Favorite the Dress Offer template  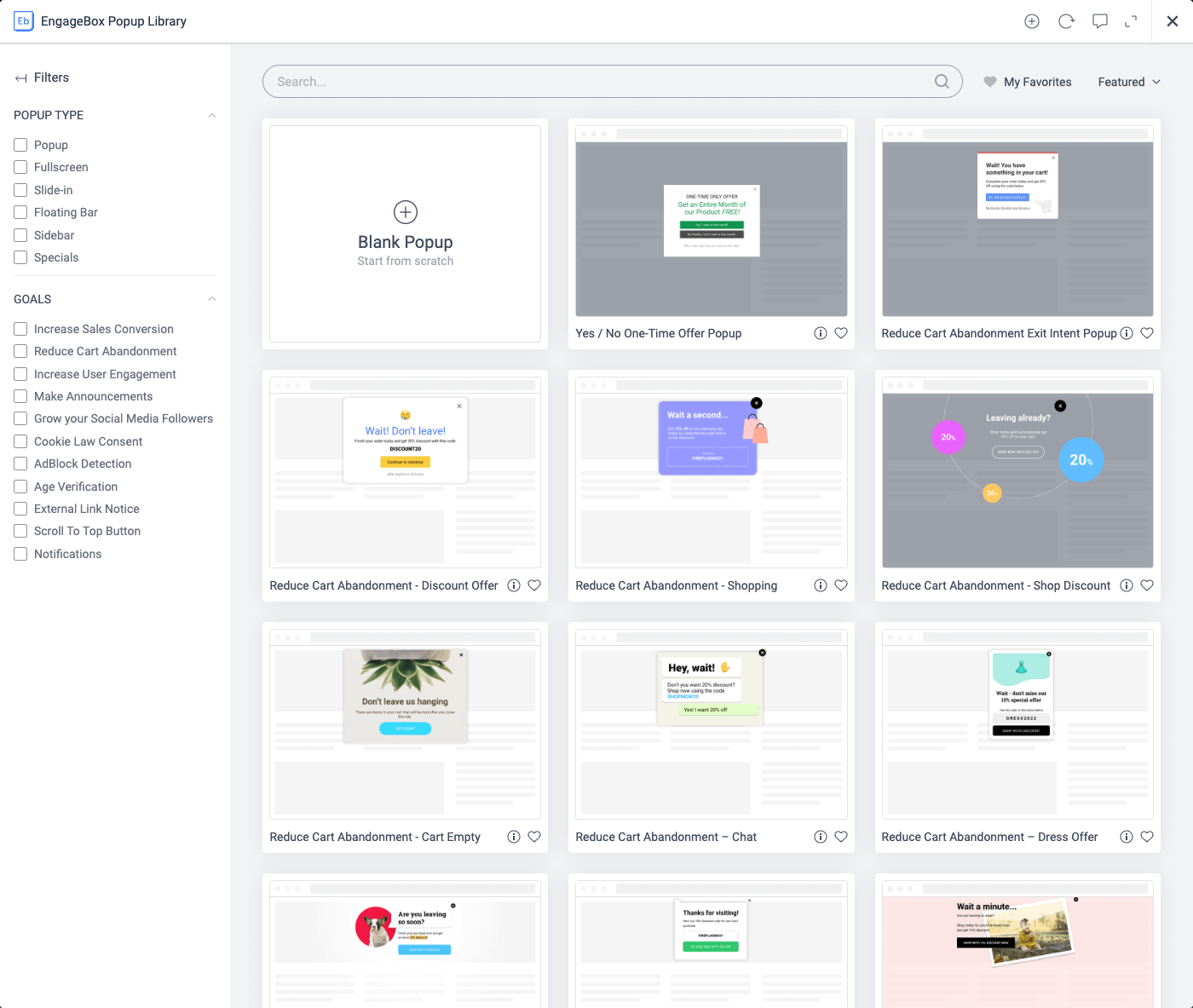click(1147, 837)
